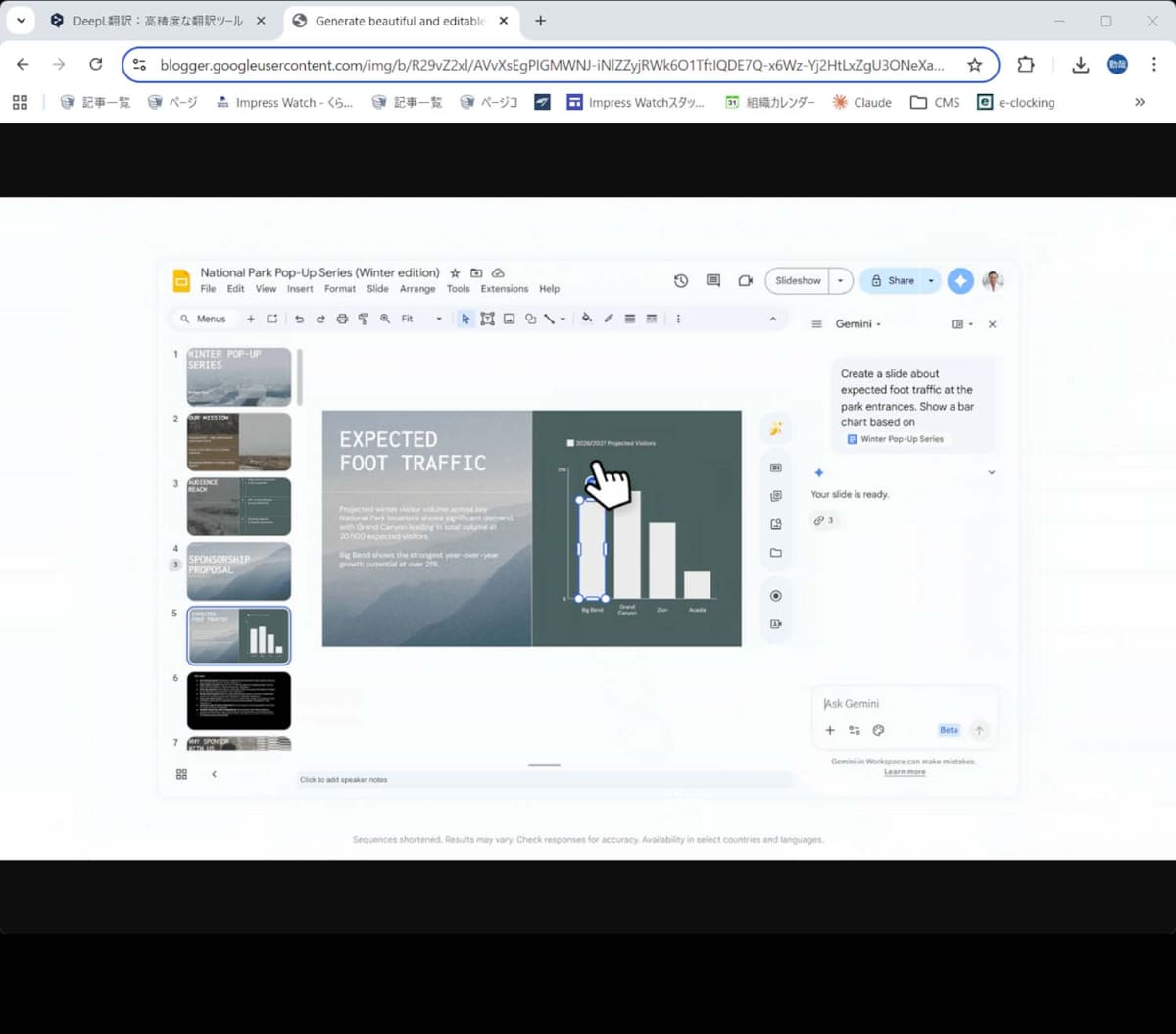The height and width of the screenshot is (1034, 1176).
Task: Click the grid view icon below filmstrip
Action: click(x=181, y=774)
